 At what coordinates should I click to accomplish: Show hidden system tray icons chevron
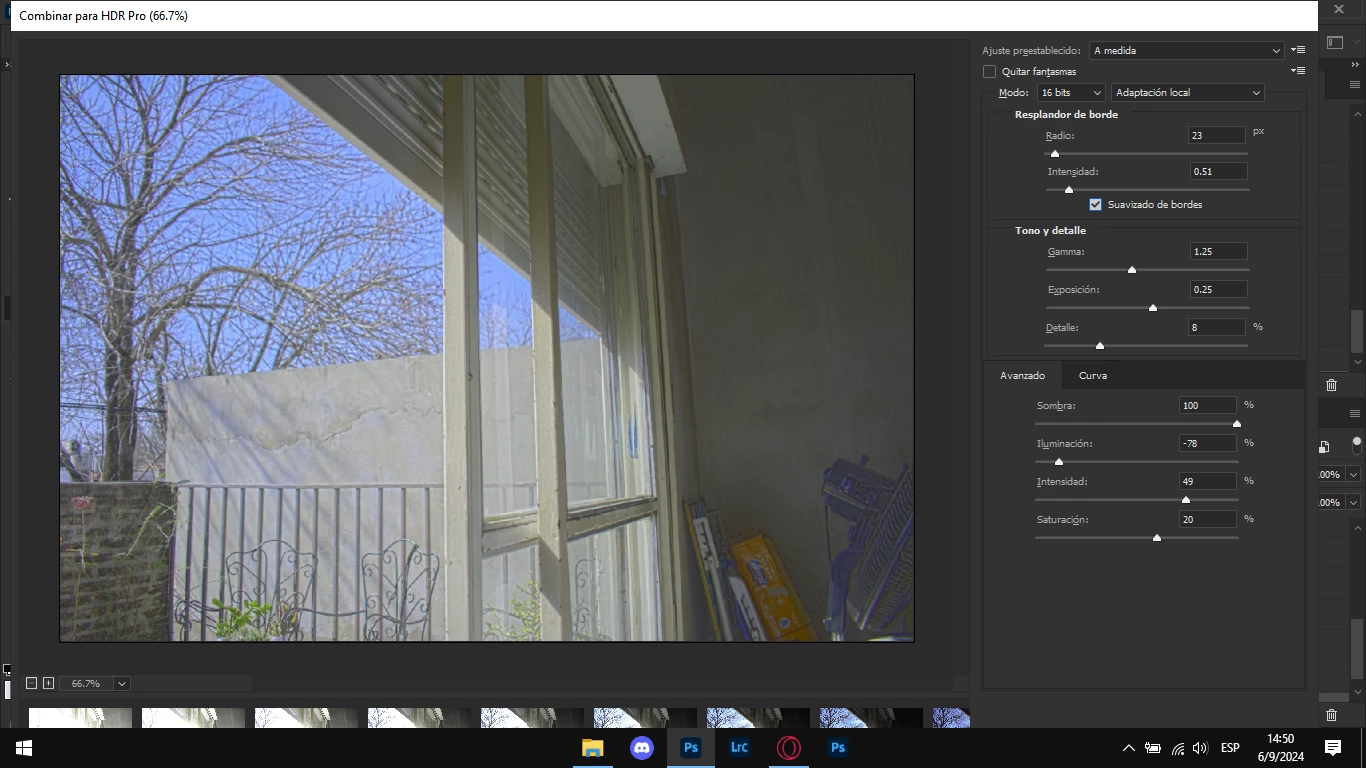1129,748
